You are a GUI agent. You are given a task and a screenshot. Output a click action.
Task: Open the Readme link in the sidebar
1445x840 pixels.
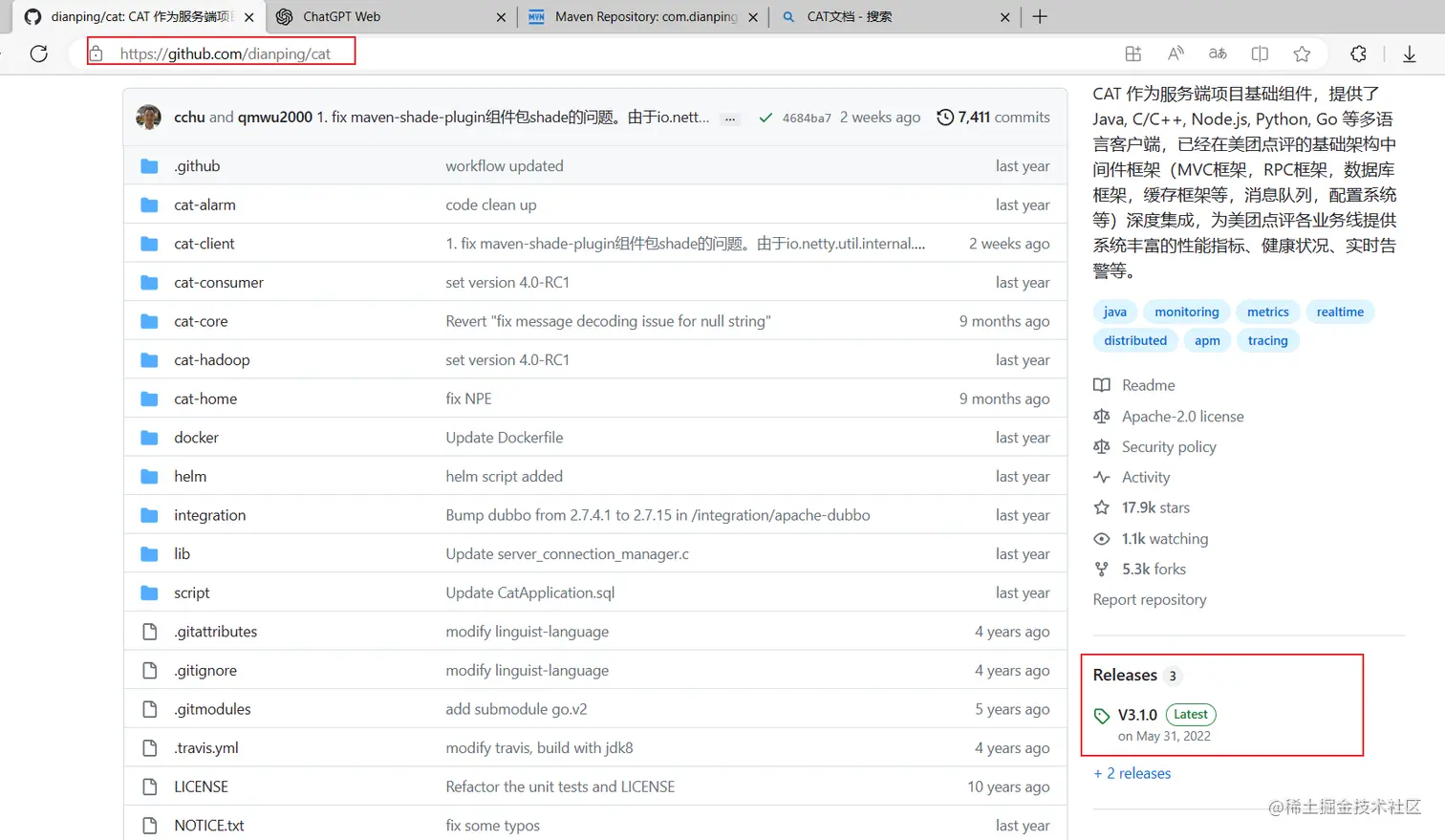1148,385
